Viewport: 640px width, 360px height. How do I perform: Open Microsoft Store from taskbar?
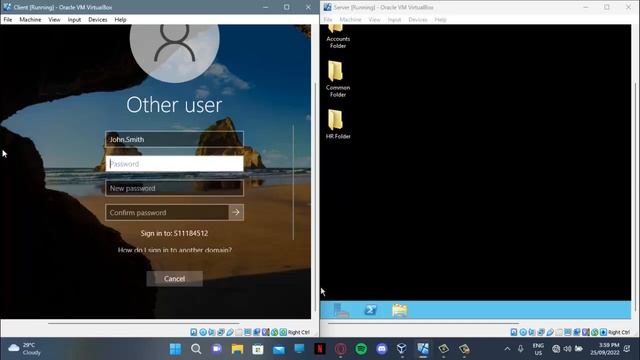click(258, 349)
